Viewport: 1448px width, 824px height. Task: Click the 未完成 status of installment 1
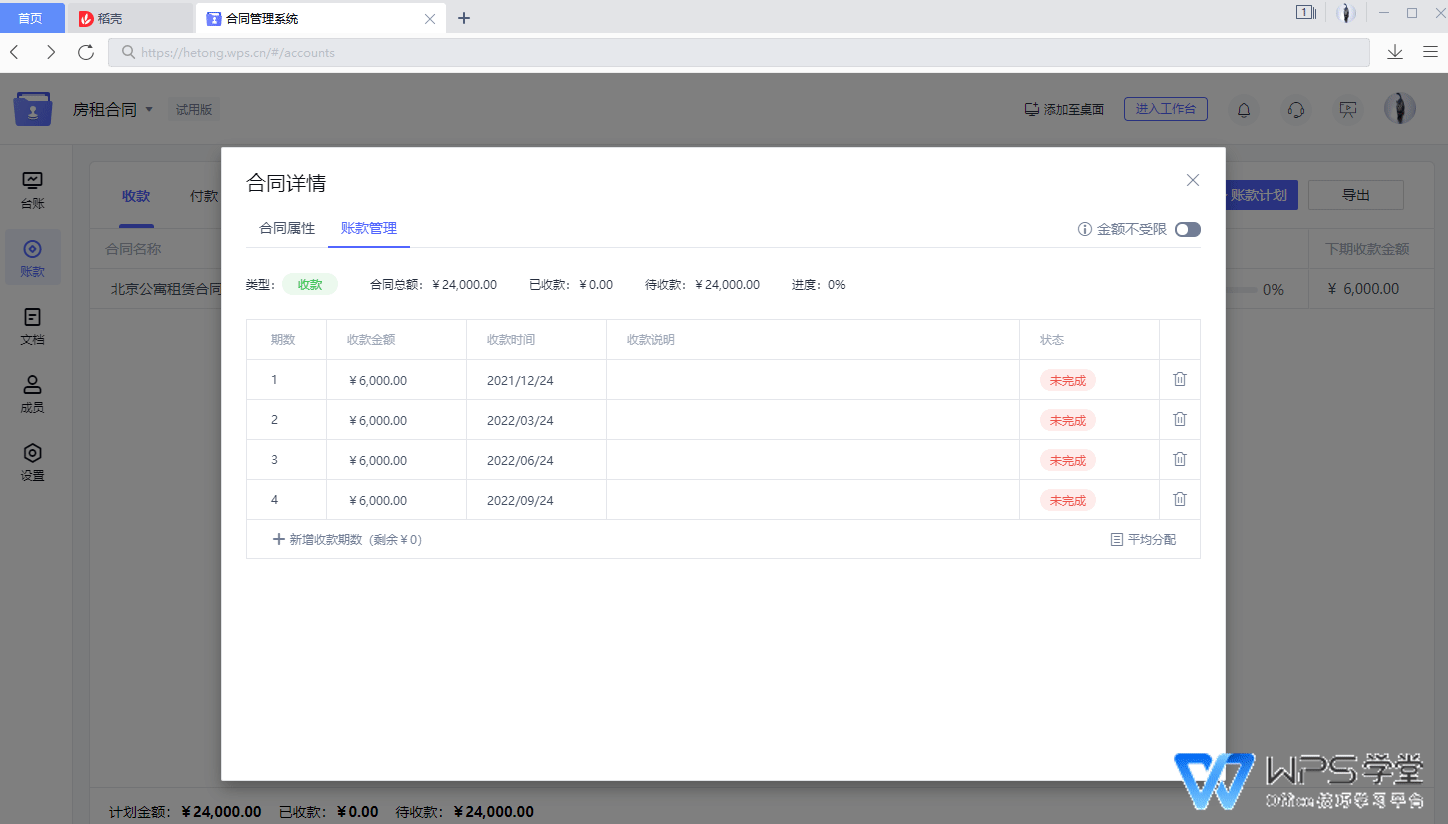(x=1067, y=380)
